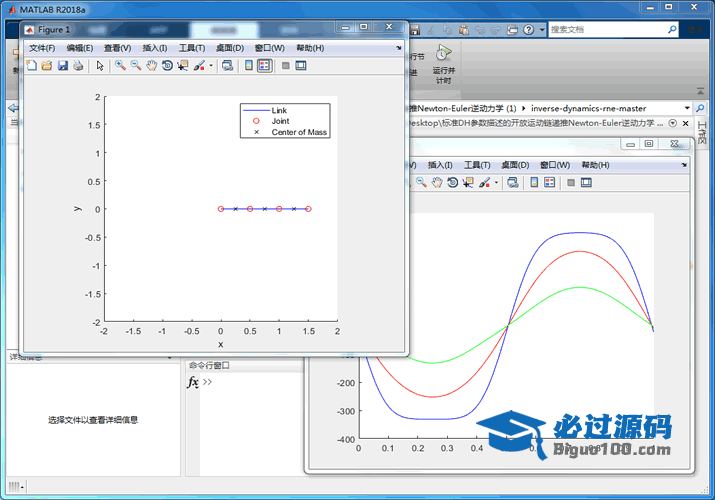The height and width of the screenshot is (500, 715).
Task: Activate Pan tool in second figure toolbar
Action: (x=437, y=183)
